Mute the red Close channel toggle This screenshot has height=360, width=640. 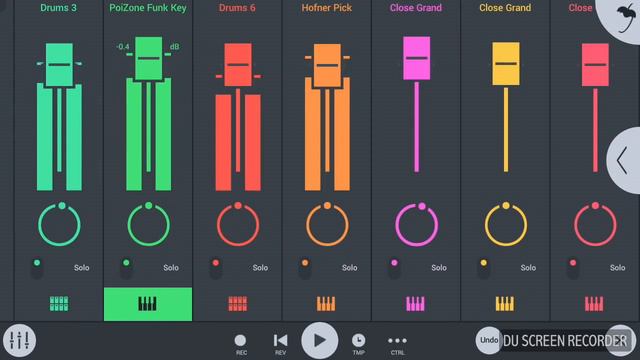(x=573, y=268)
